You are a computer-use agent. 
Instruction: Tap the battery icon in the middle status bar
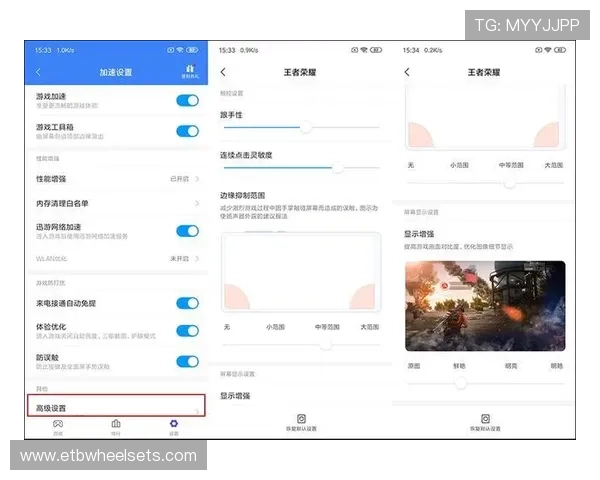point(376,50)
